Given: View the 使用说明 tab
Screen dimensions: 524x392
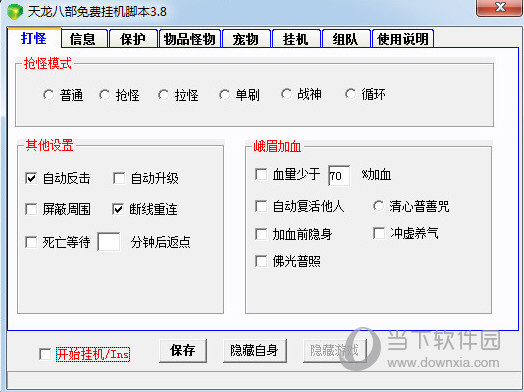Looking at the screenshot, I should click(403, 39).
